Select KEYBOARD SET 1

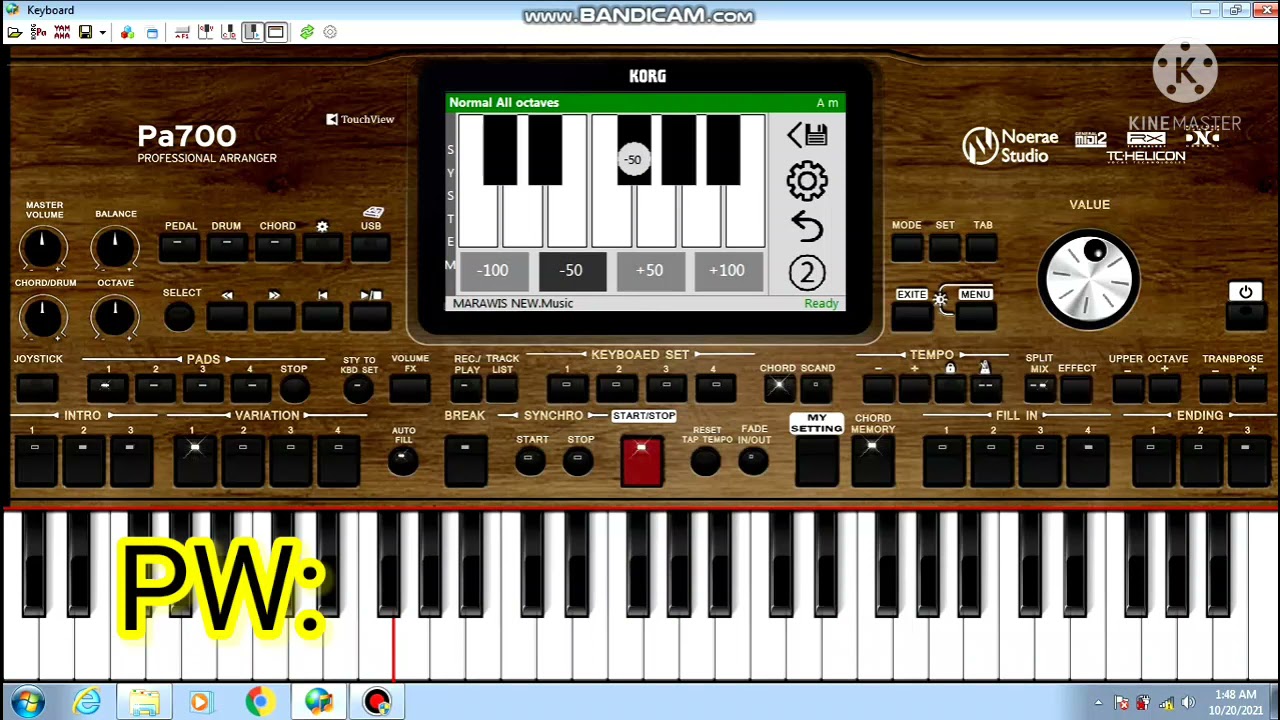(567, 388)
